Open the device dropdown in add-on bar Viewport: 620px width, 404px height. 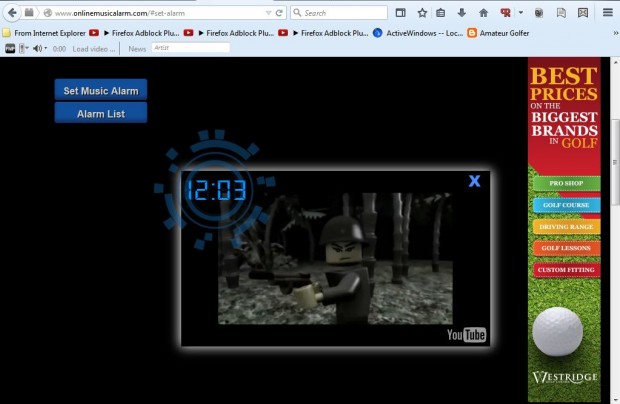click(24, 49)
